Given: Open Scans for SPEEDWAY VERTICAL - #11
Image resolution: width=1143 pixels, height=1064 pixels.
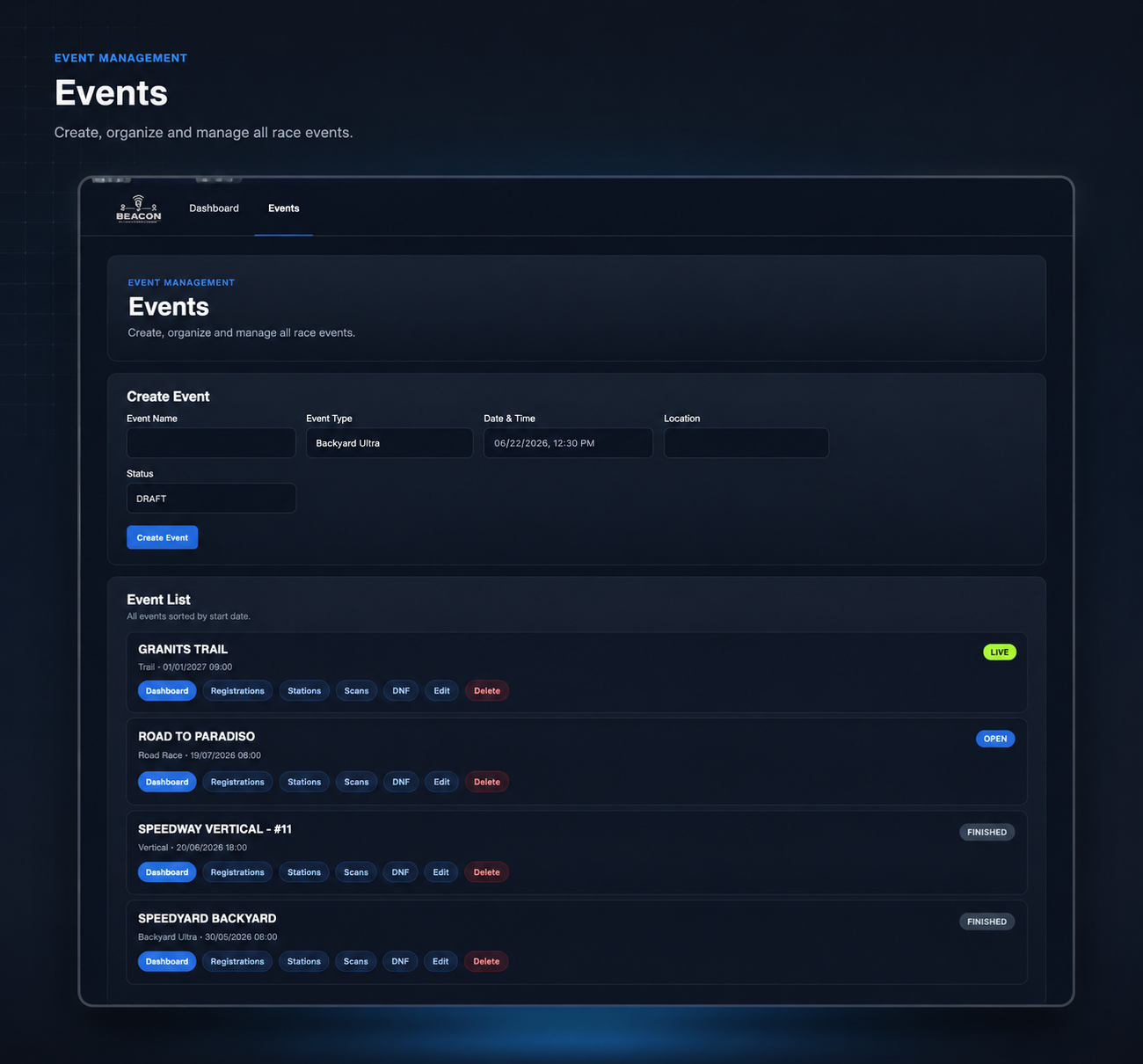Looking at the screenshot, I should click(356, 872).
